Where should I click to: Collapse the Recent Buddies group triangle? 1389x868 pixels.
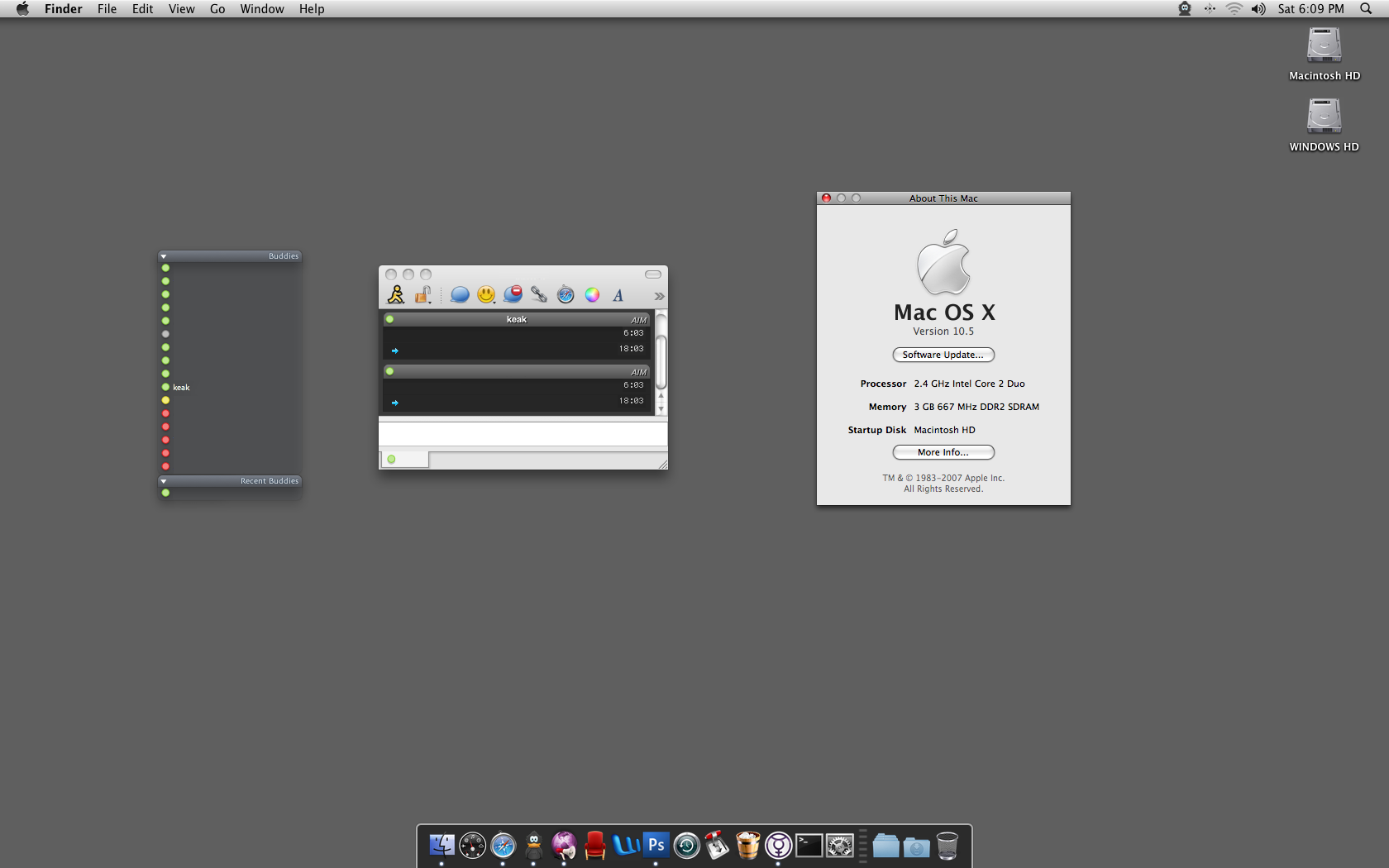(164, 481)
